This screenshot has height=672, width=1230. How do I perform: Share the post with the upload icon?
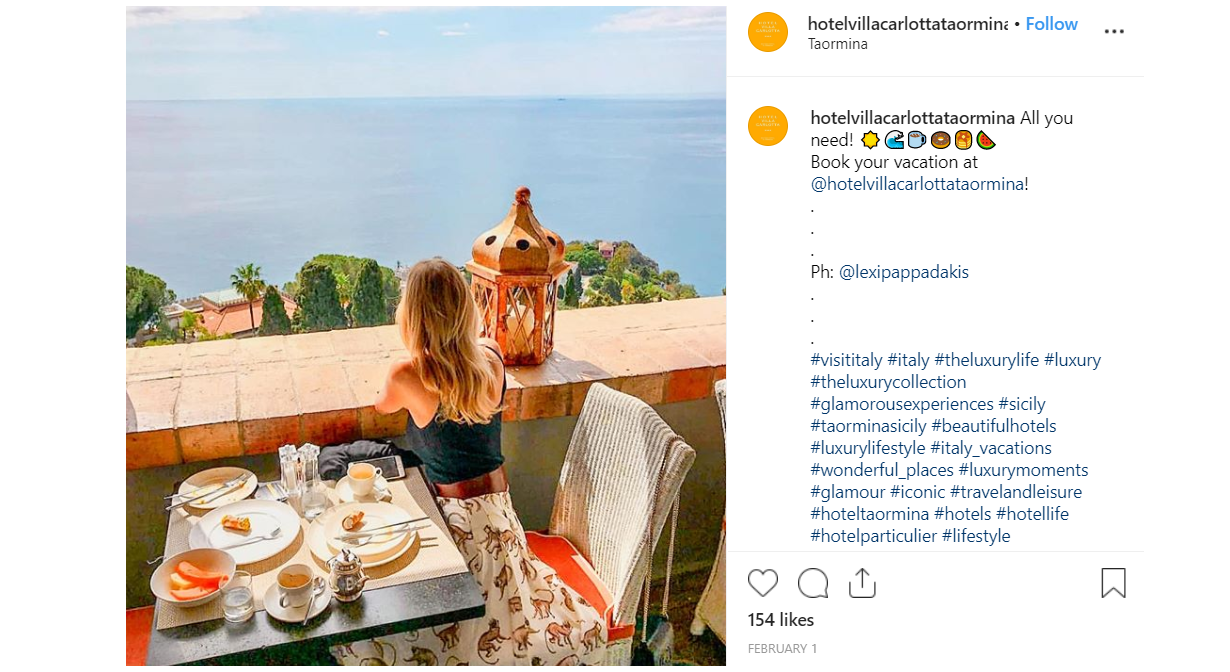[x=862, y=583]
